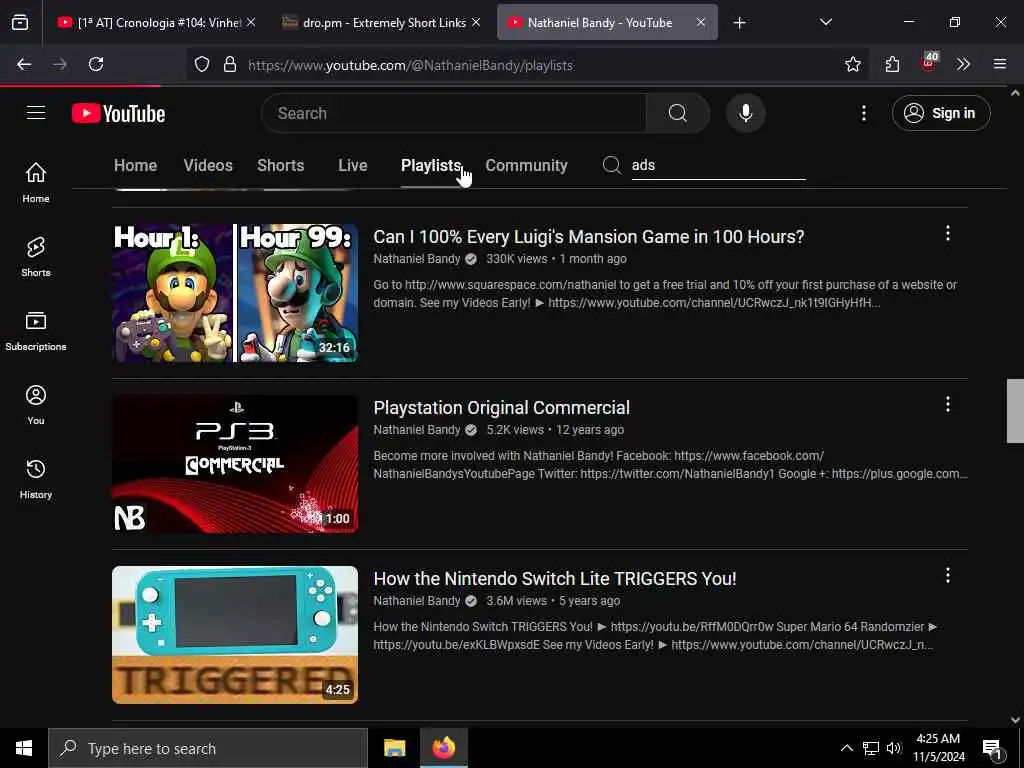Show hidden system tray icons

(x=846, y=748)
